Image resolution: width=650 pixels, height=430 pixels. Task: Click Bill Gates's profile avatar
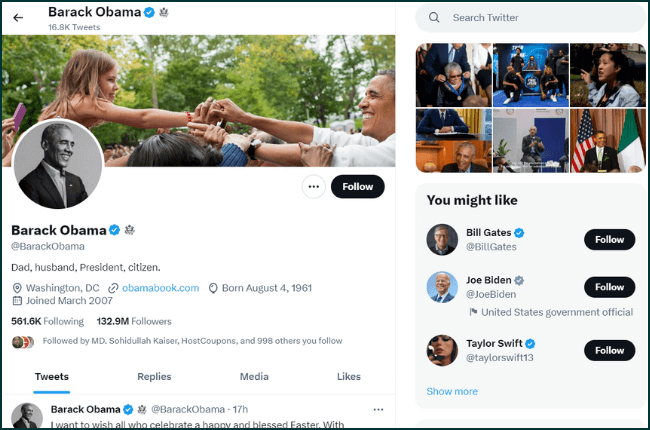pyautogui.click(x=441, y=240)
